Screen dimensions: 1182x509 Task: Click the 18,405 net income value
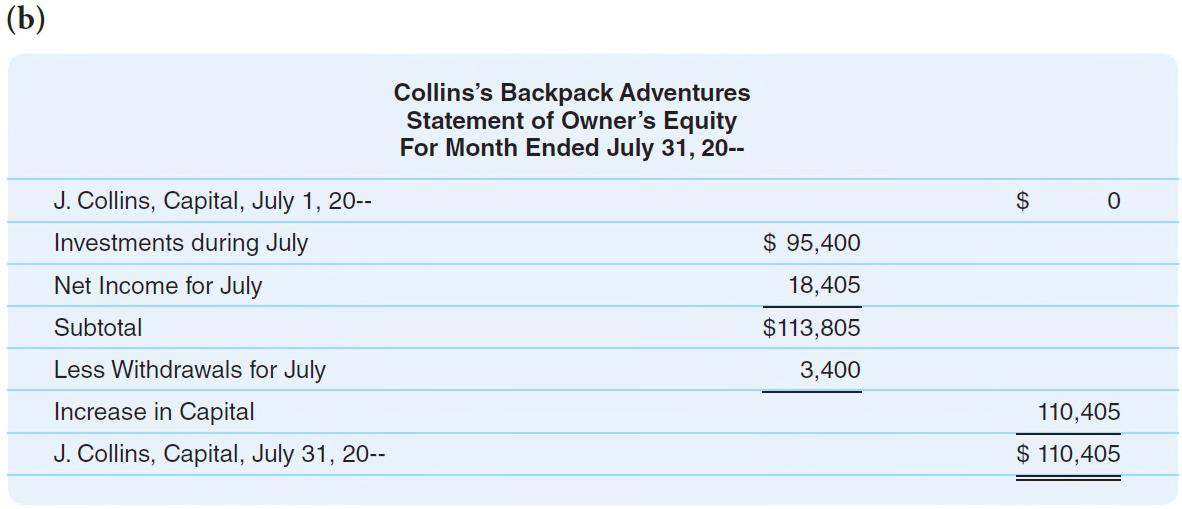click(x=825, y=286)
